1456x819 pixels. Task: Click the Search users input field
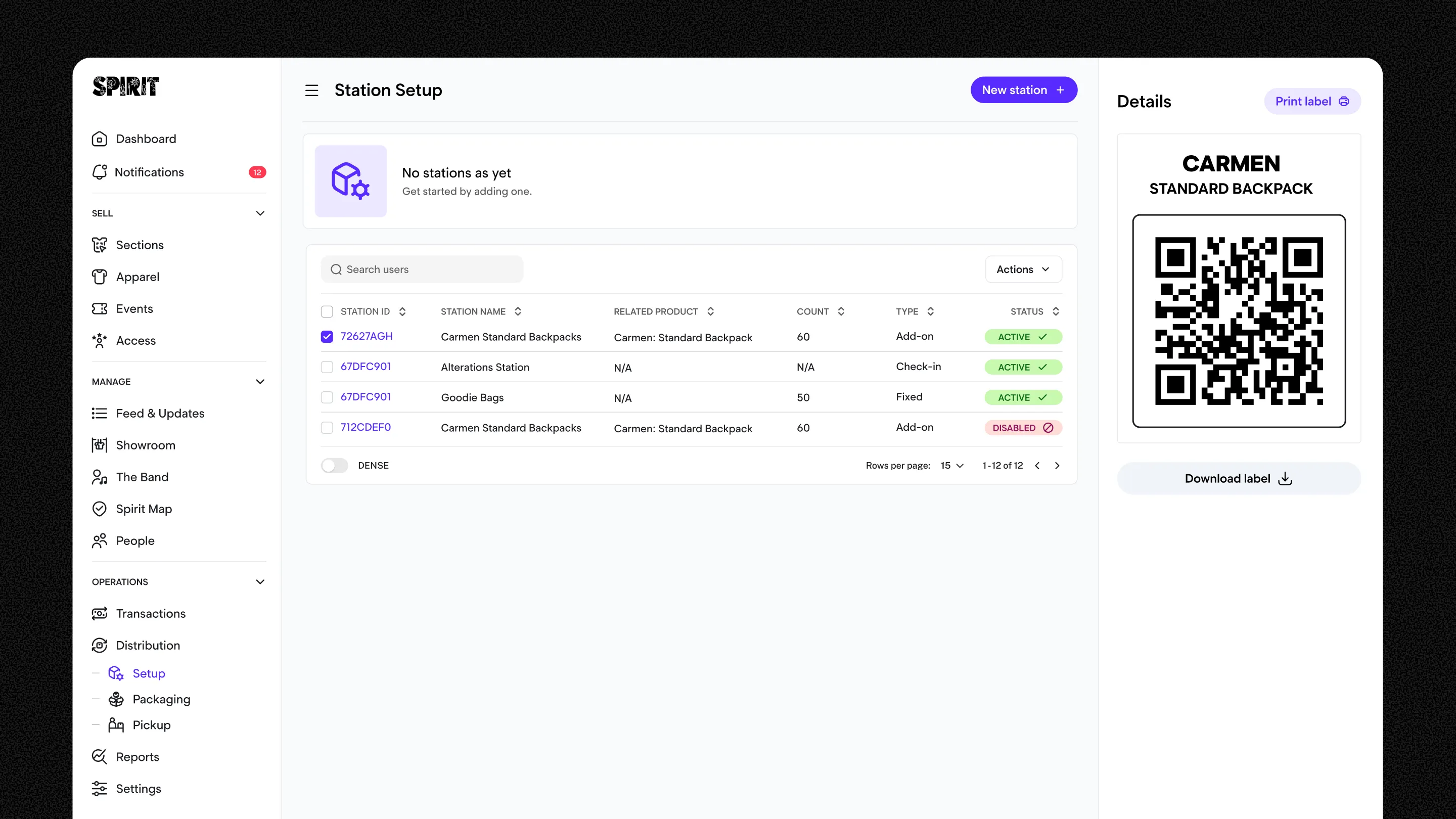pyautogui.click(x=430, y=269)
